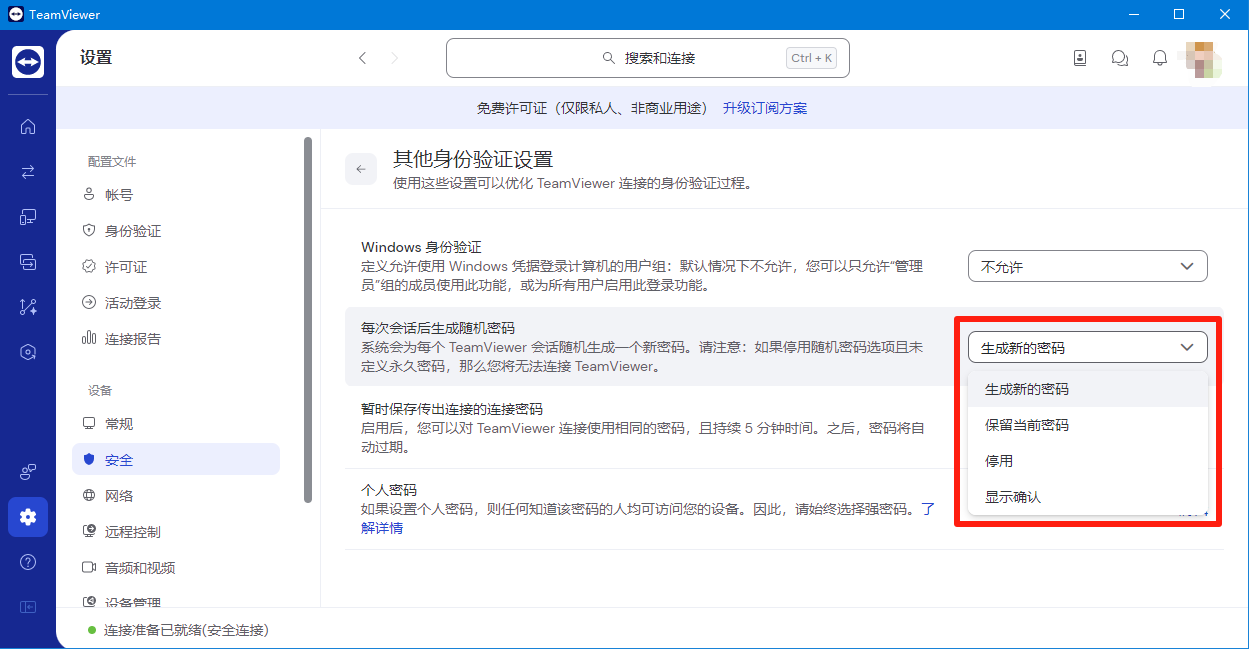The width and height of the screenshot is (1249, 649).
Task: Click the settings sidebar vertical scrollbar
Action: click(x=308, y=319)
